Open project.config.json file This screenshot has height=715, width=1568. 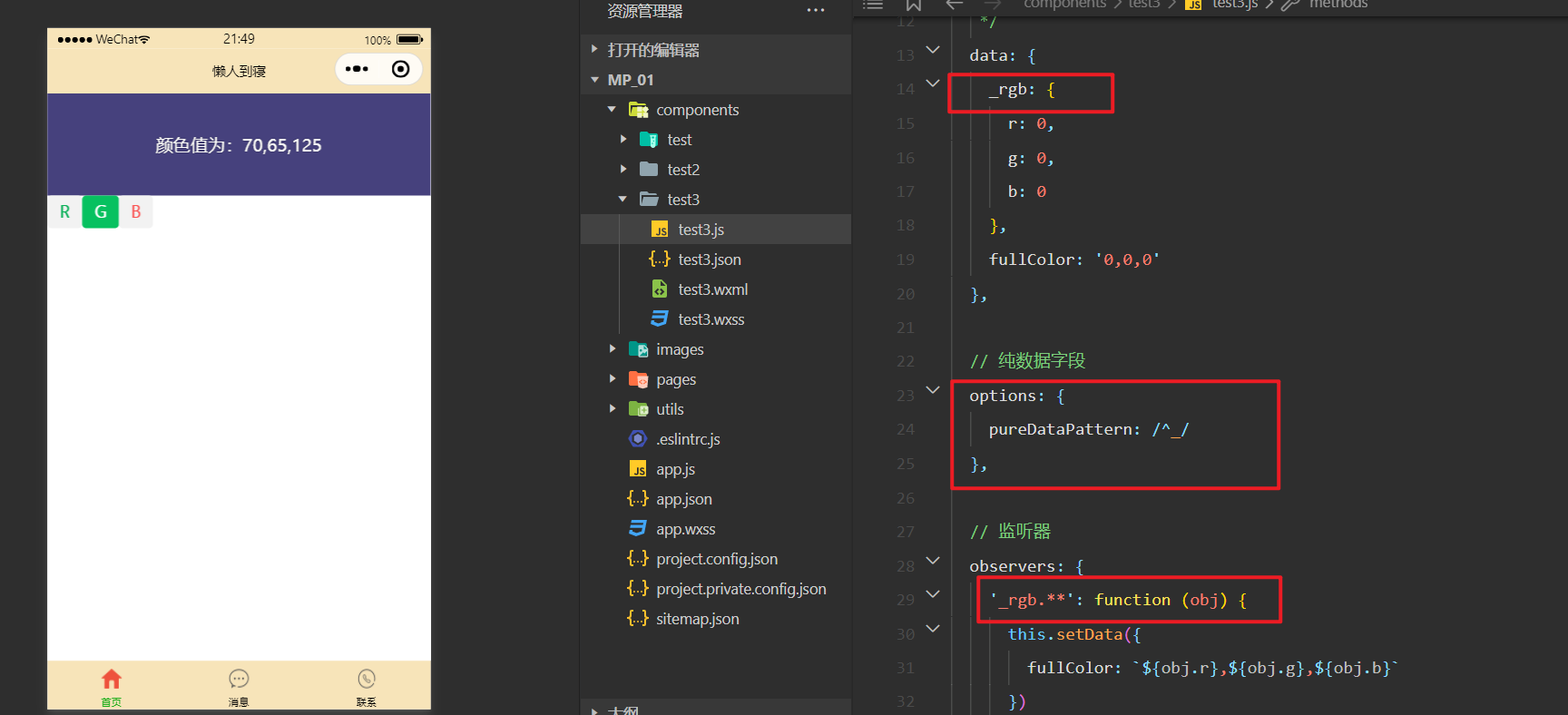pyautogui.click(x=716, y=559)
